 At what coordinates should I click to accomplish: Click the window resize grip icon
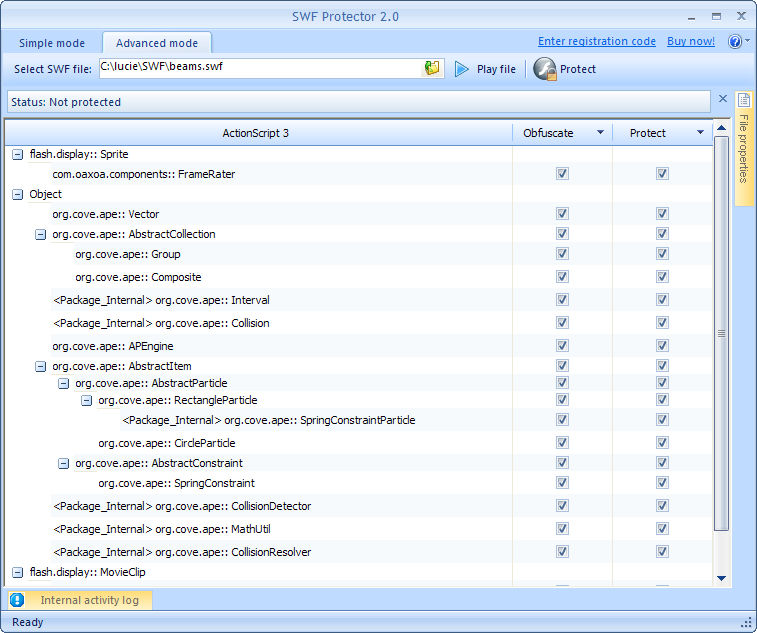tap(746, 622)
